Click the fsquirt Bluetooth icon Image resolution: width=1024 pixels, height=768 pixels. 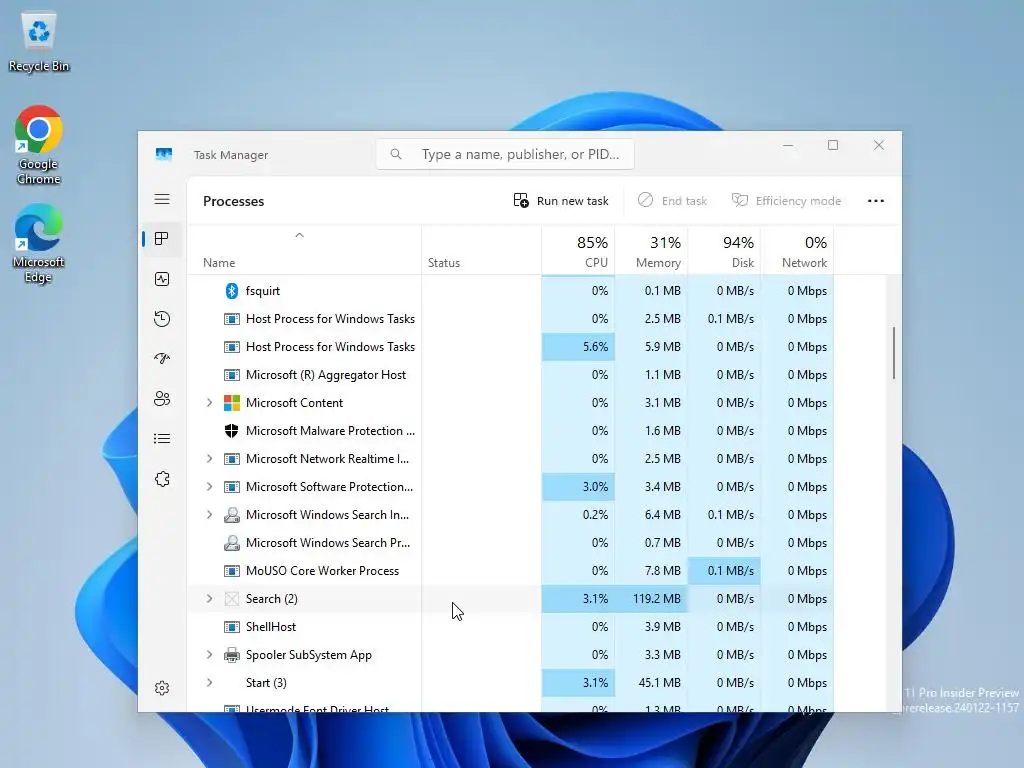coord(231,291)
